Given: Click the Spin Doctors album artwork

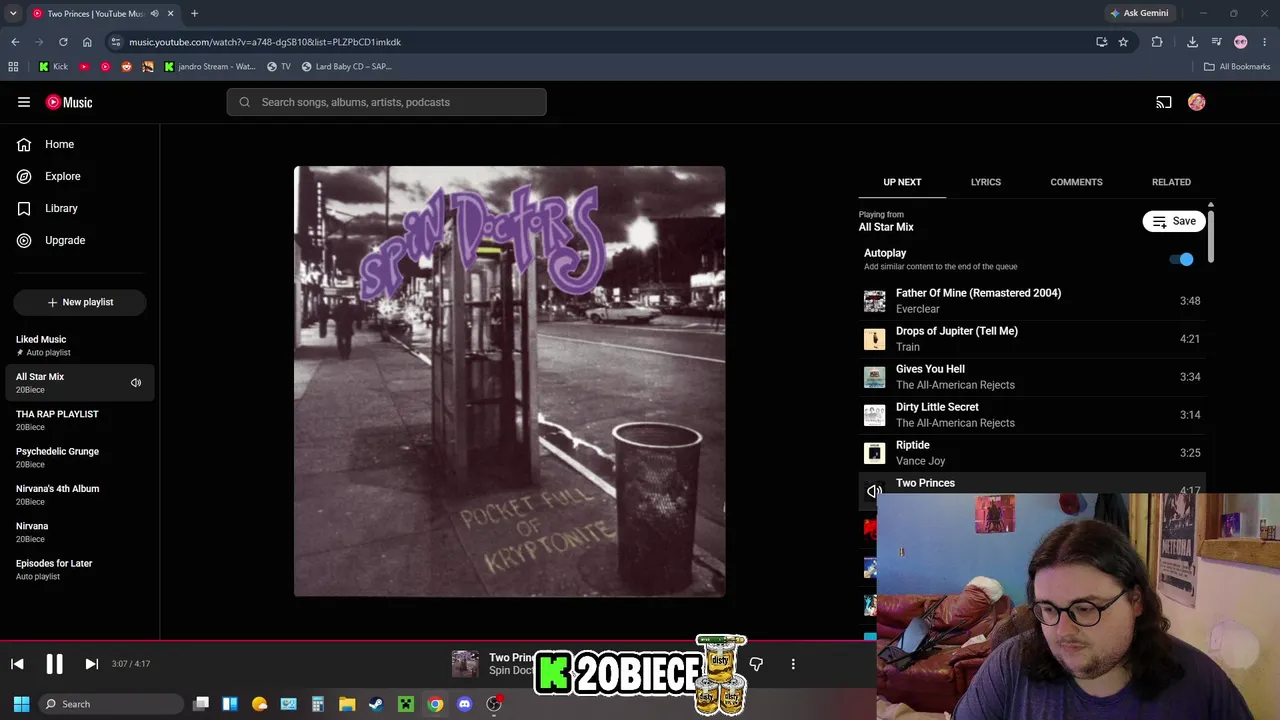Looking at the screenshot, I should 509,381.
